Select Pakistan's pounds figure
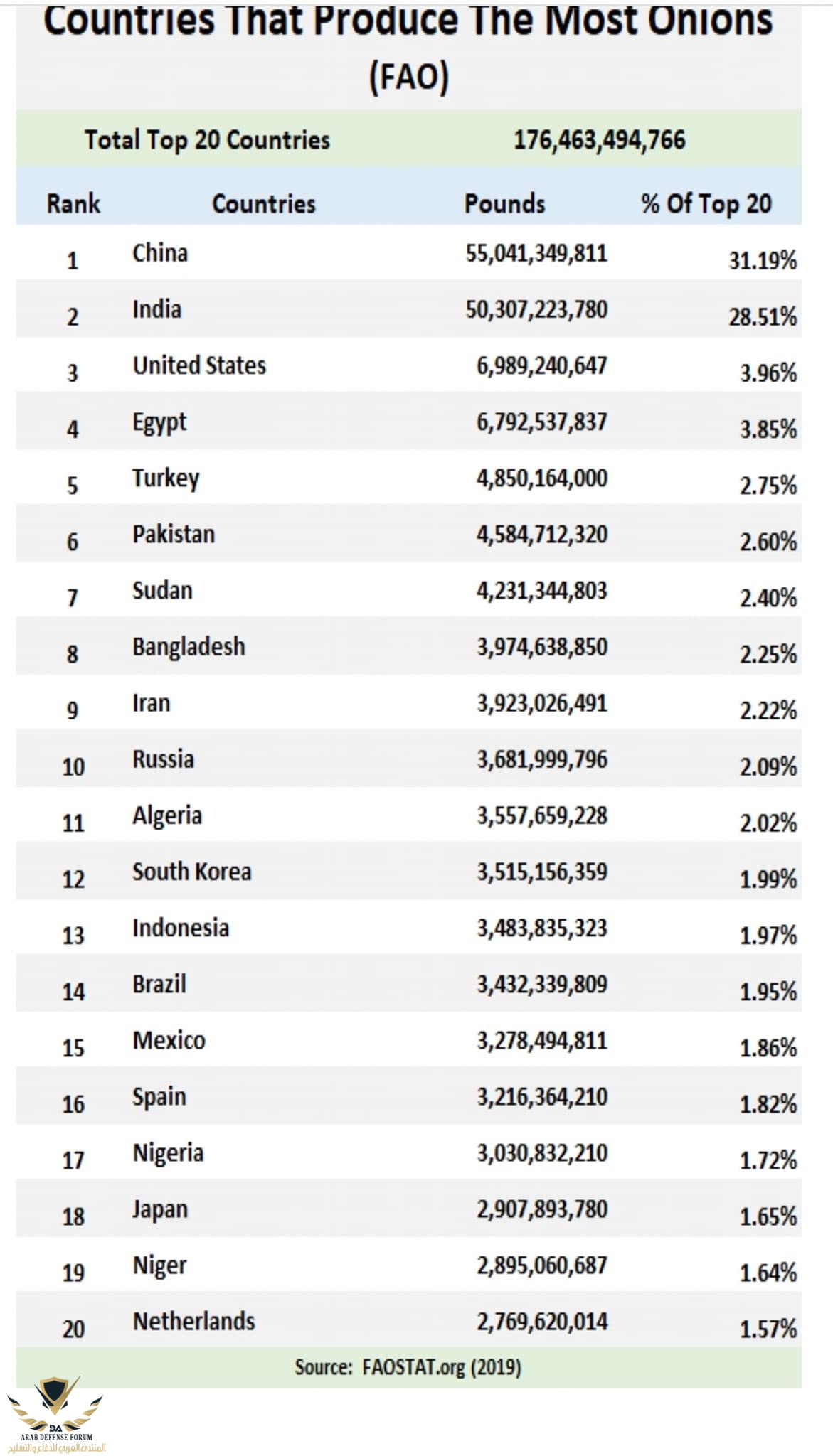This screenshot has width=833, height=1456. 541,535
